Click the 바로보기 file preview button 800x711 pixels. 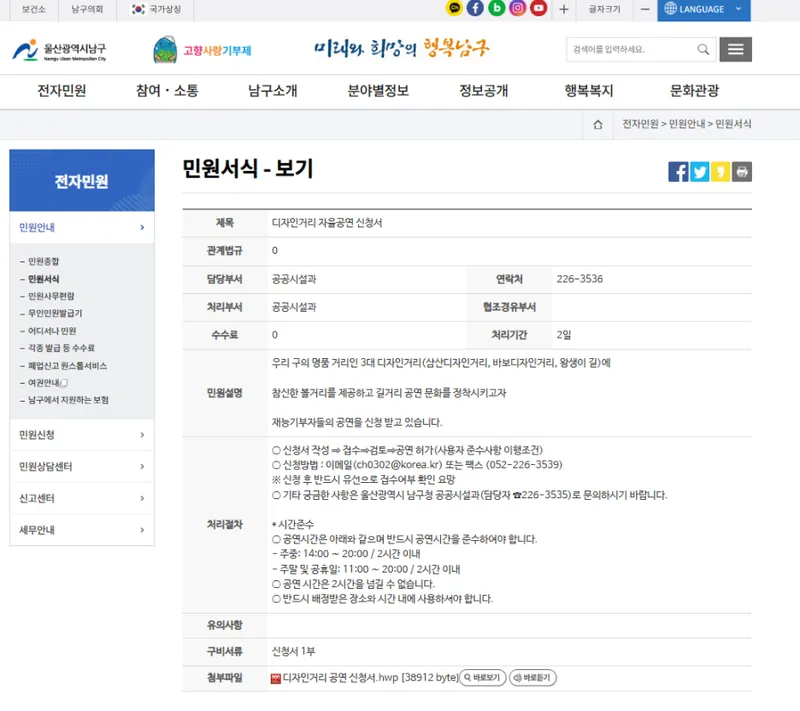482,678
